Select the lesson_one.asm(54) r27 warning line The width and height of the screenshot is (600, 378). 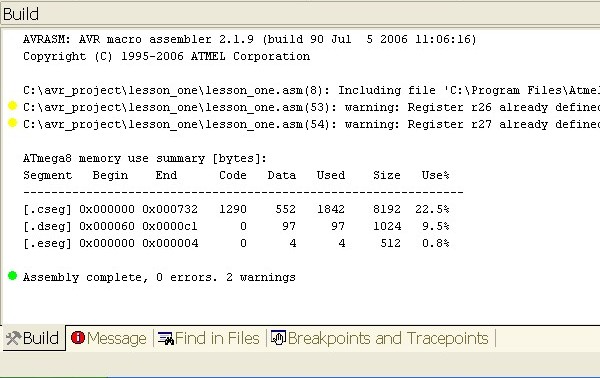(311, 124)
